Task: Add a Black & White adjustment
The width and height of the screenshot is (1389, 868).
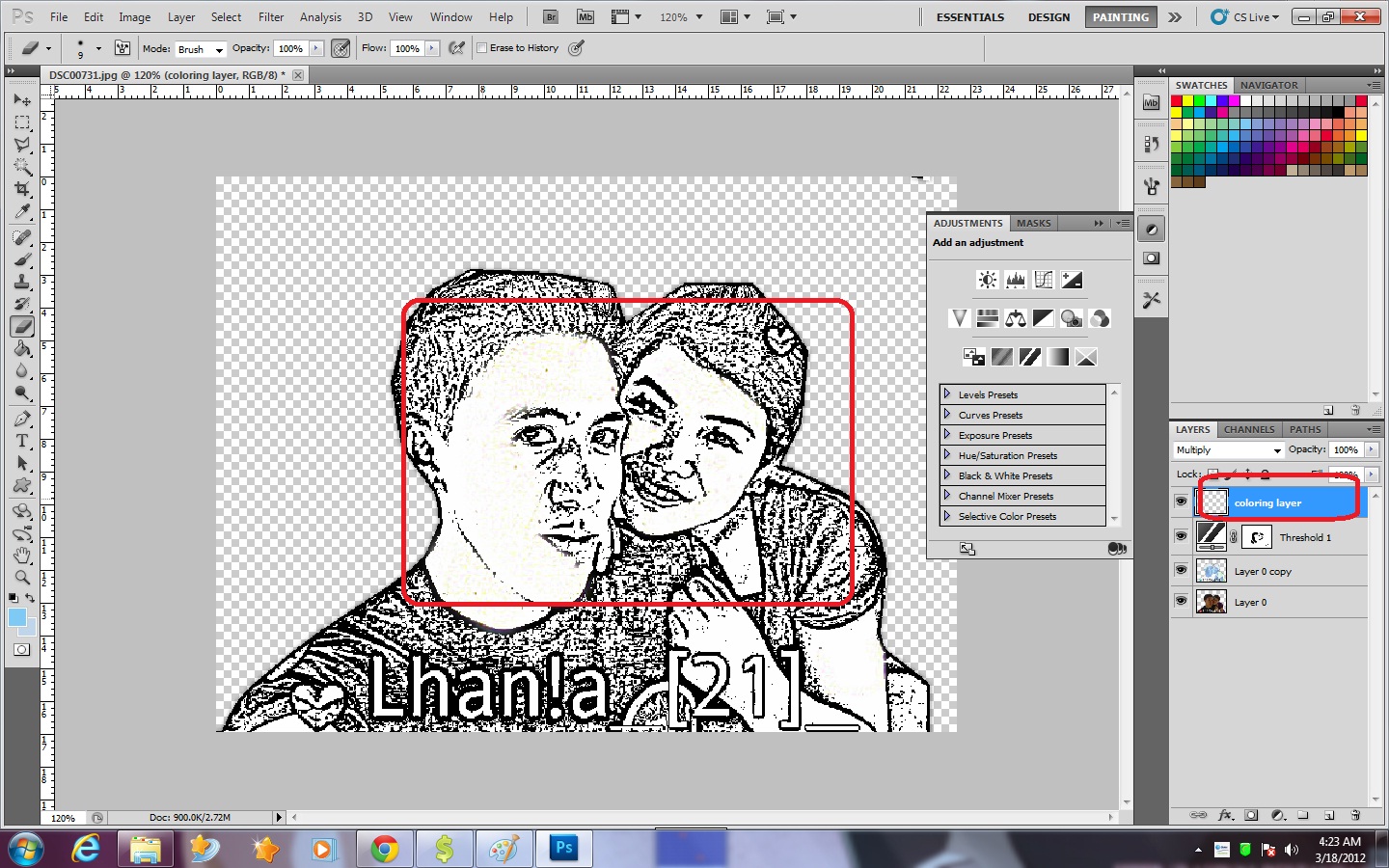Action: (x=1043, y=318)
